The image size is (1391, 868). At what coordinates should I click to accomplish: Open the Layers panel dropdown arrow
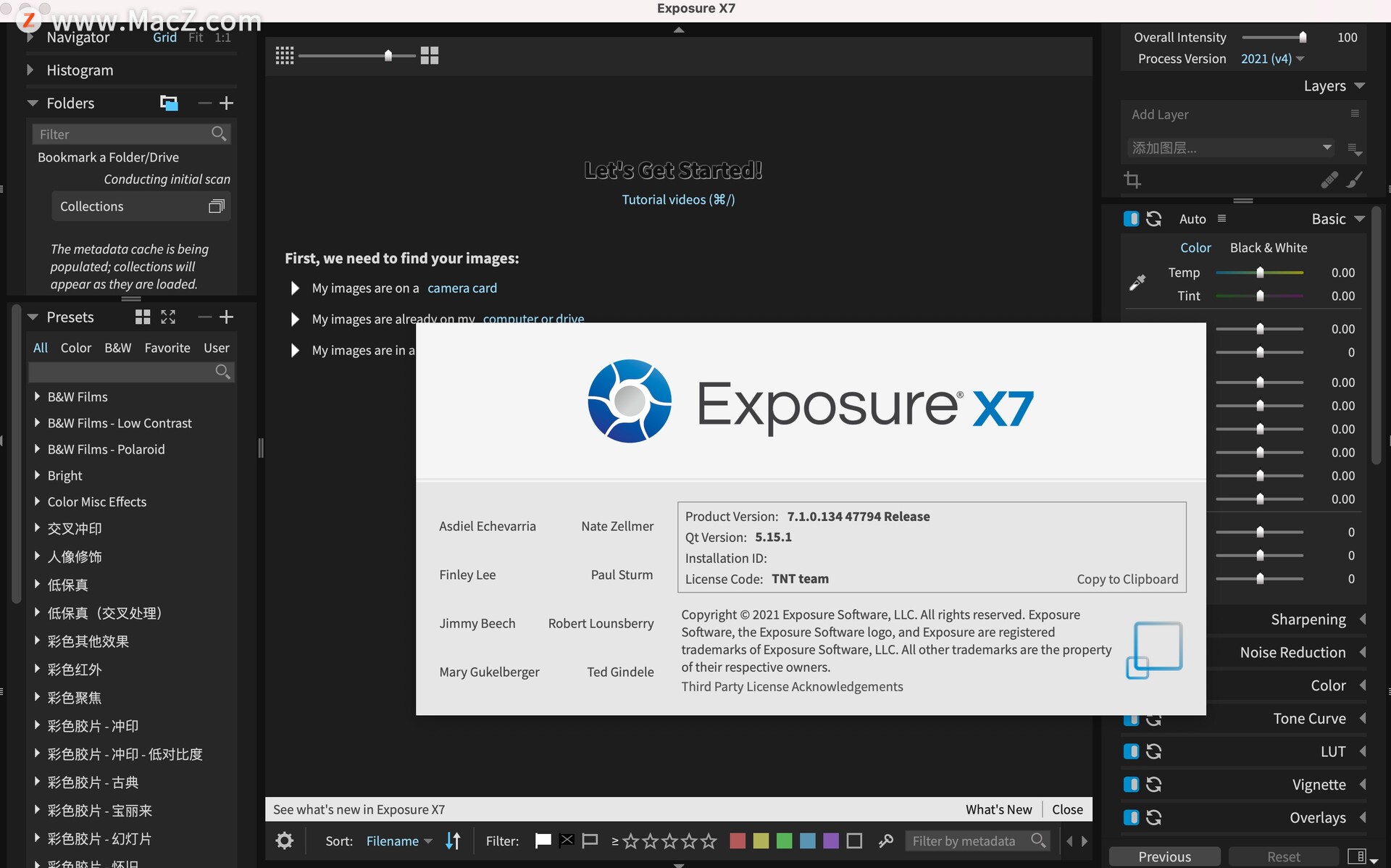[1360, 86]
